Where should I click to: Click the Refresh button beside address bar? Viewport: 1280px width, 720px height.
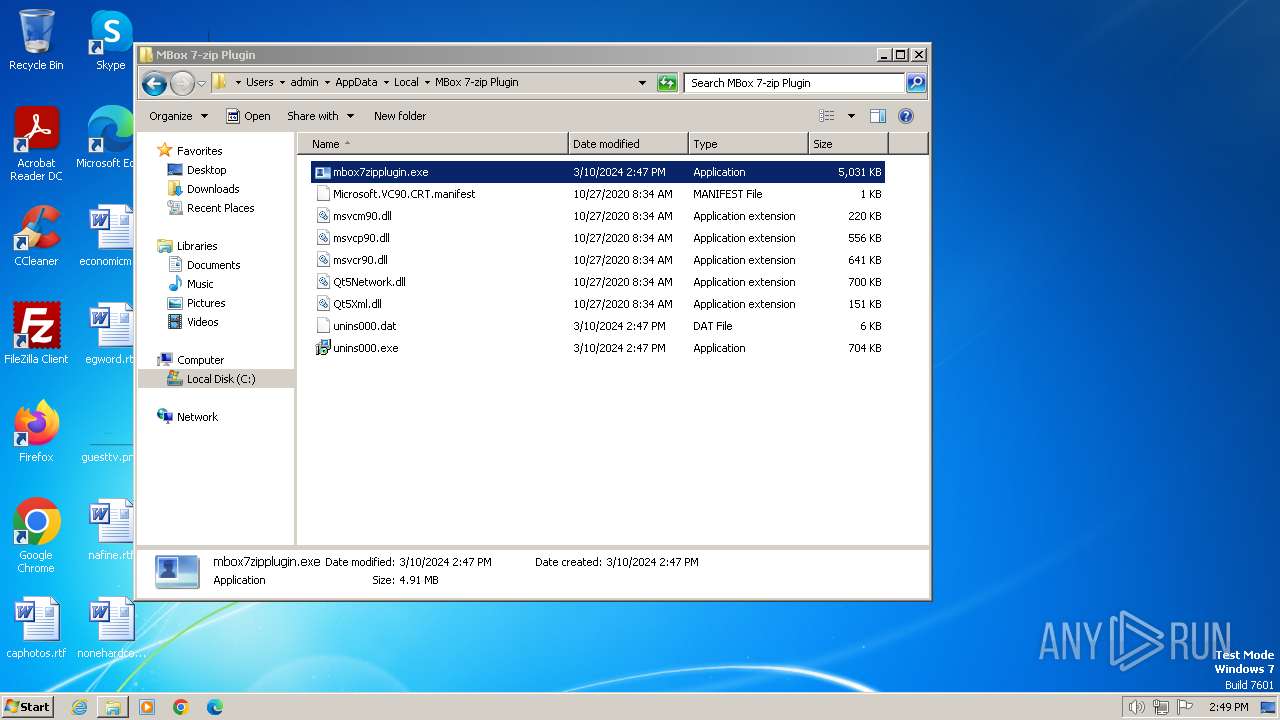click(x=667, y=83)
